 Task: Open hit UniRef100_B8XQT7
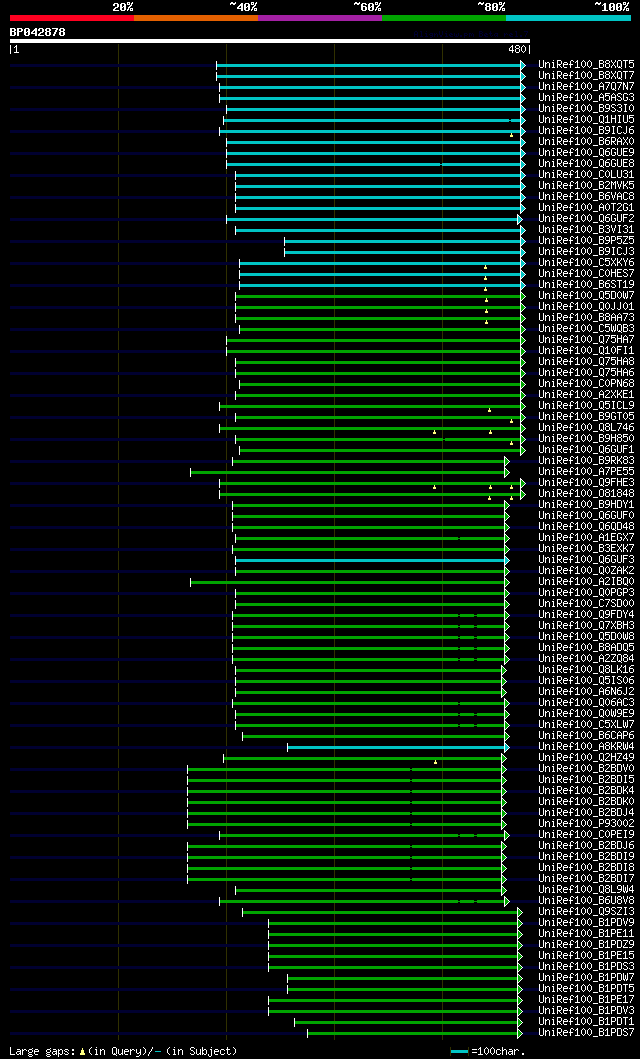coord(586,75)
